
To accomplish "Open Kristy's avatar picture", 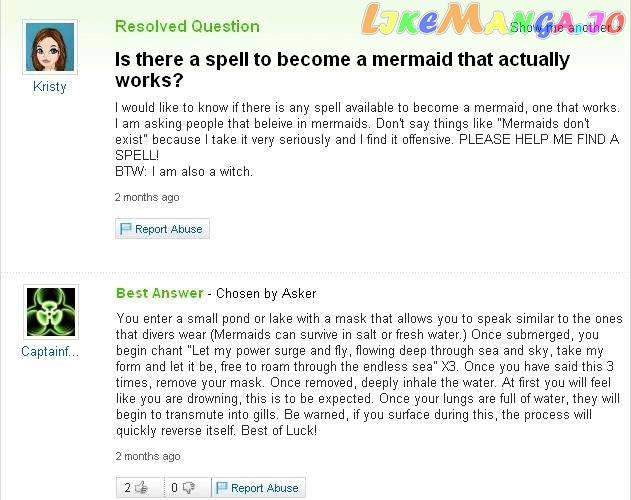I will (49, 46).
